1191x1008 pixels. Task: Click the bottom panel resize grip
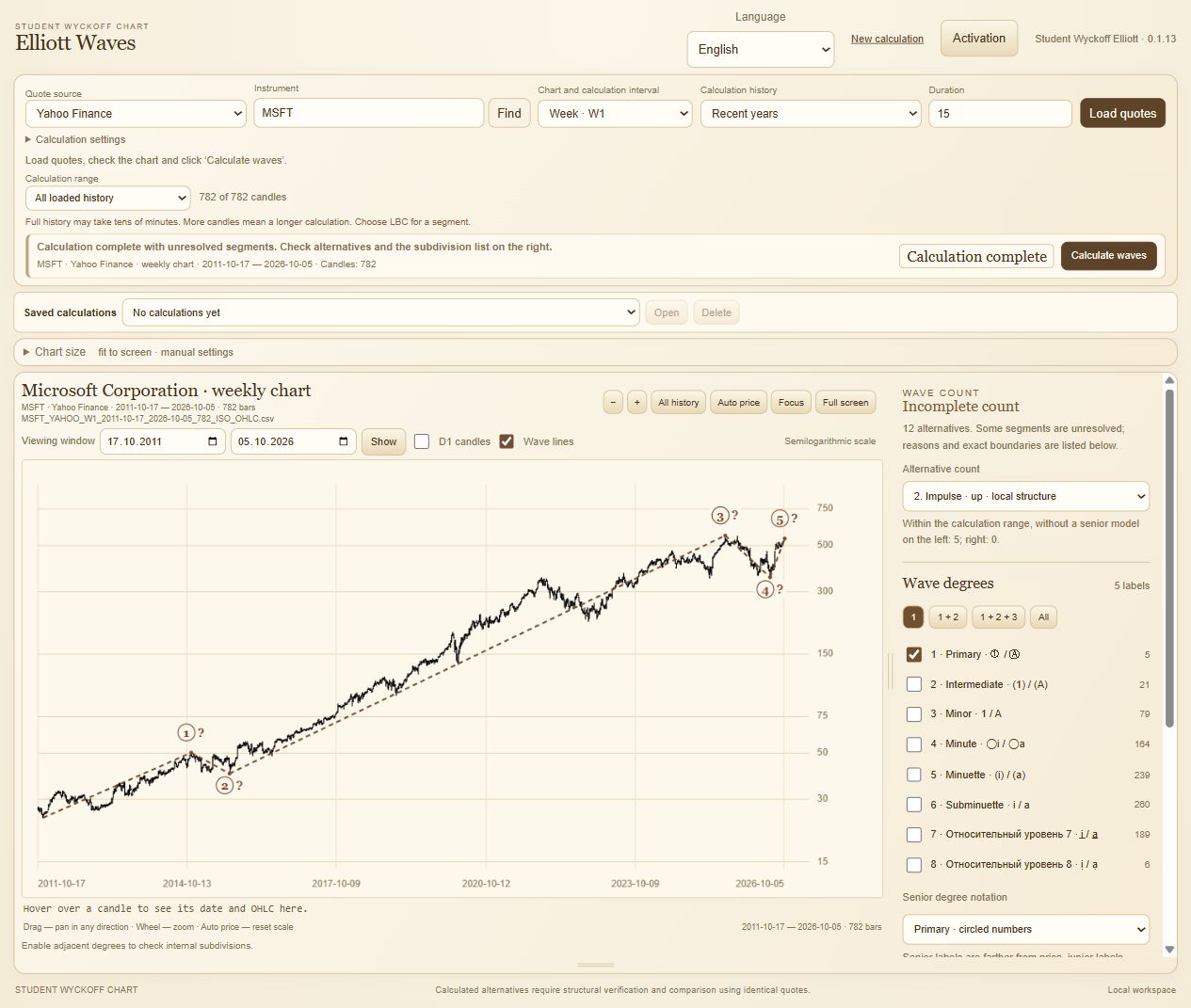(595, 965)
